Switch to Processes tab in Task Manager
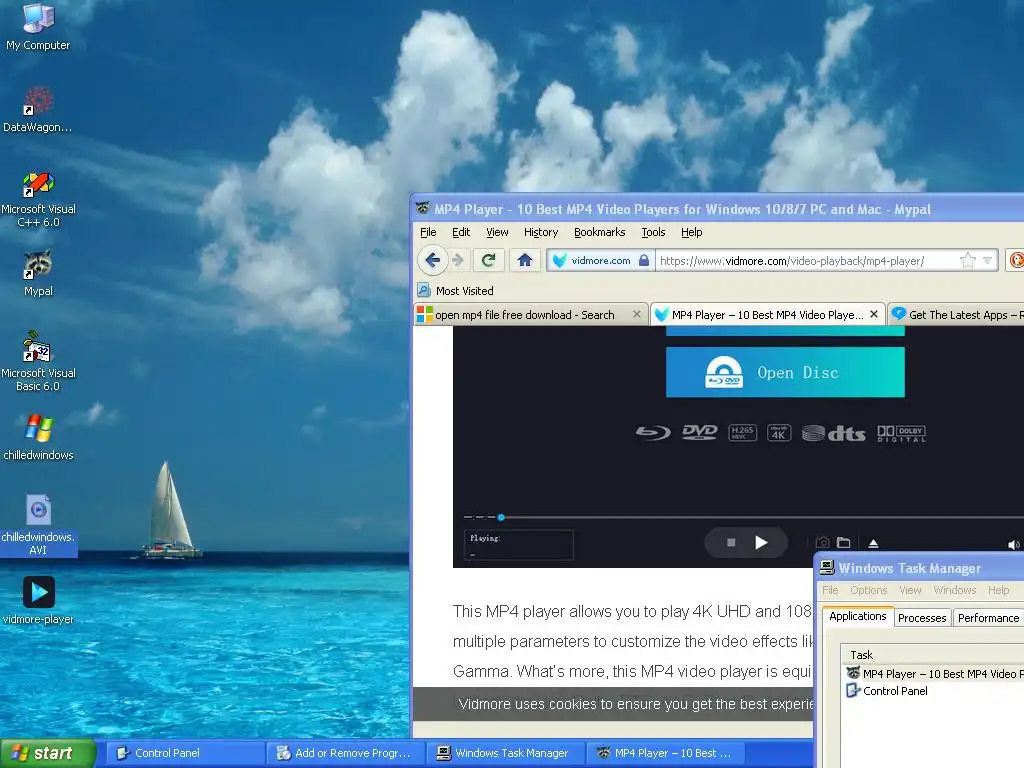The width and height of the screenshot is (1024, 768). (921, 618)
